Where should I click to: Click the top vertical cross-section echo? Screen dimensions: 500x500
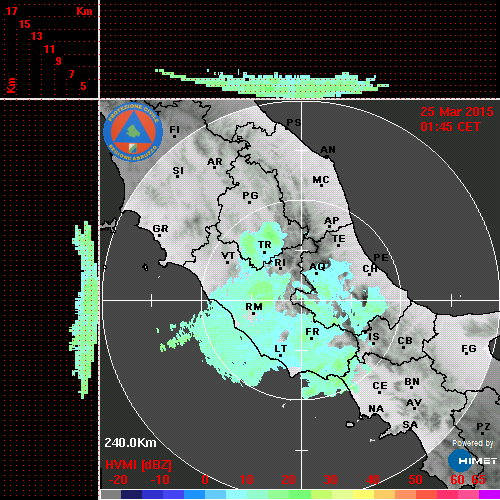pos(272,83)
